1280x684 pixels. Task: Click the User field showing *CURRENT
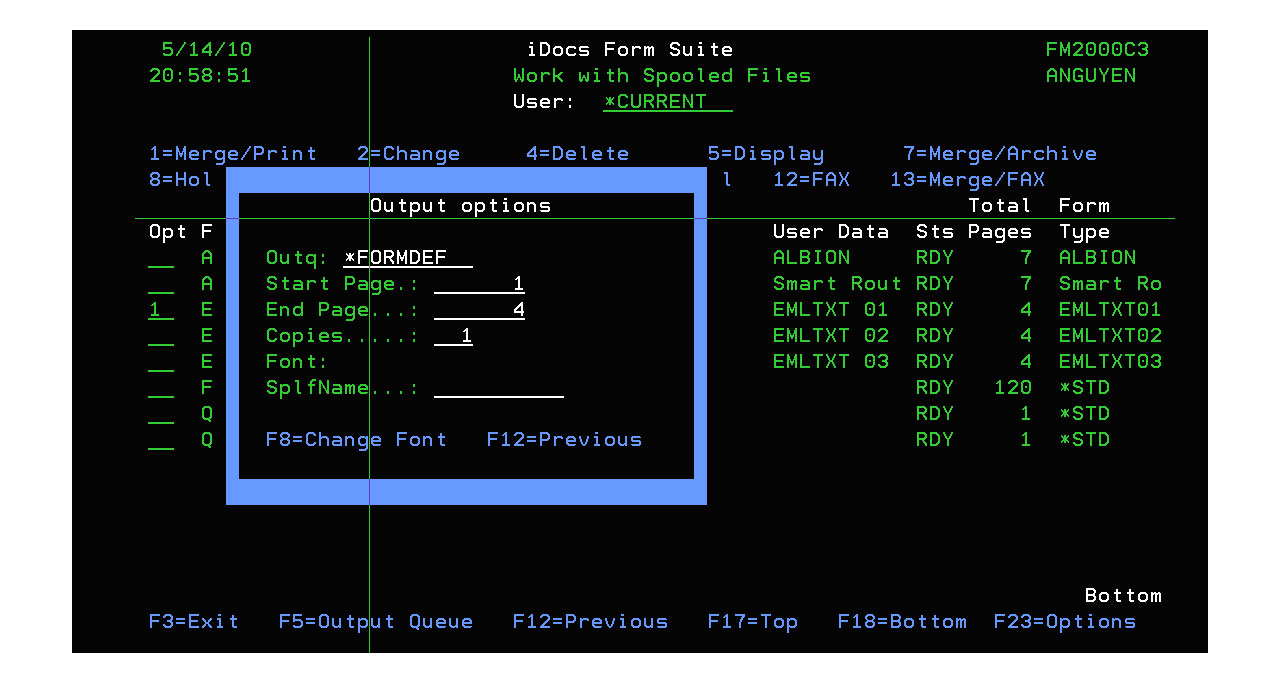[667, 102]
